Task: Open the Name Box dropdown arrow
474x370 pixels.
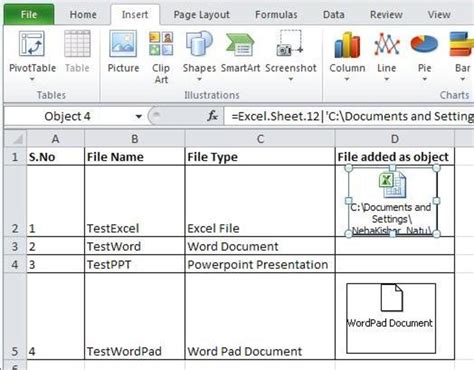Action: pyautogui.click(x=139, y=116)
